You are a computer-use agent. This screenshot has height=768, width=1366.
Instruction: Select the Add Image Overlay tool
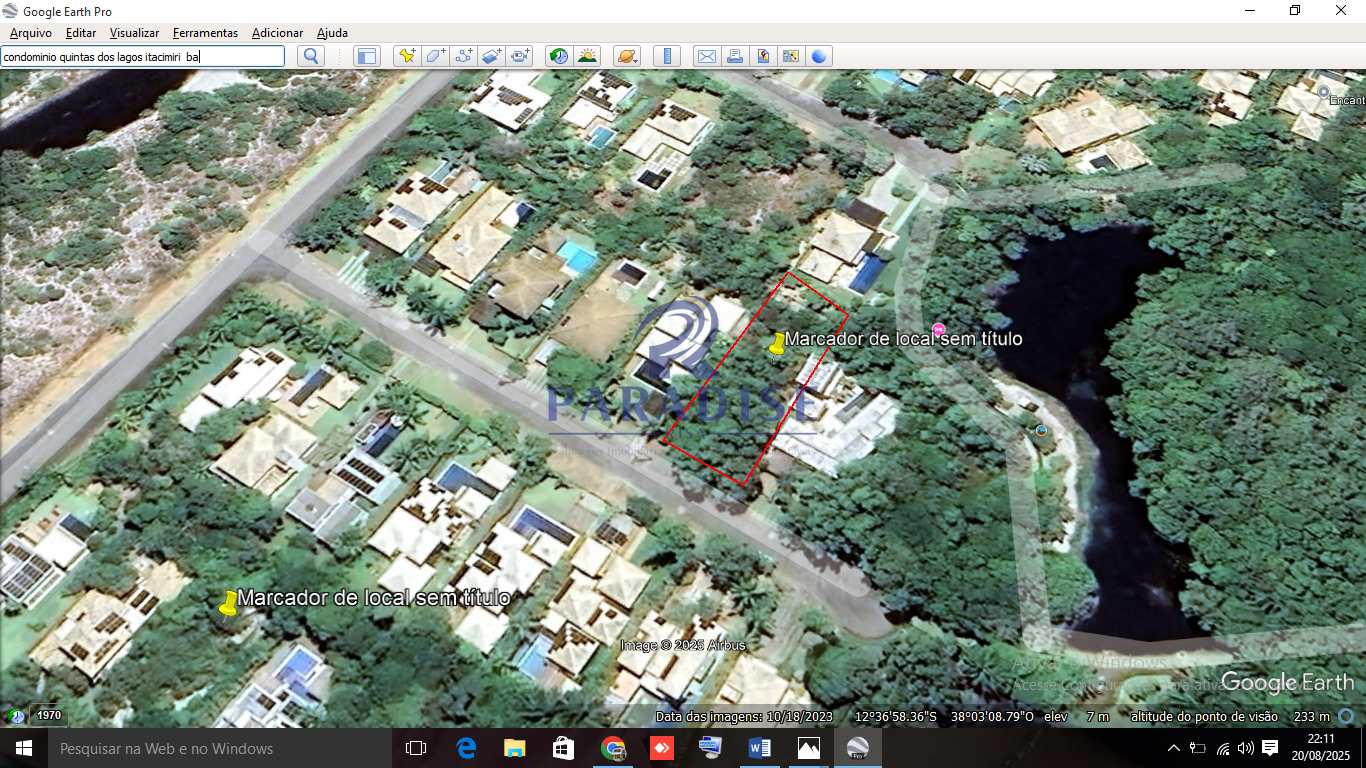[x=491, y=56]
